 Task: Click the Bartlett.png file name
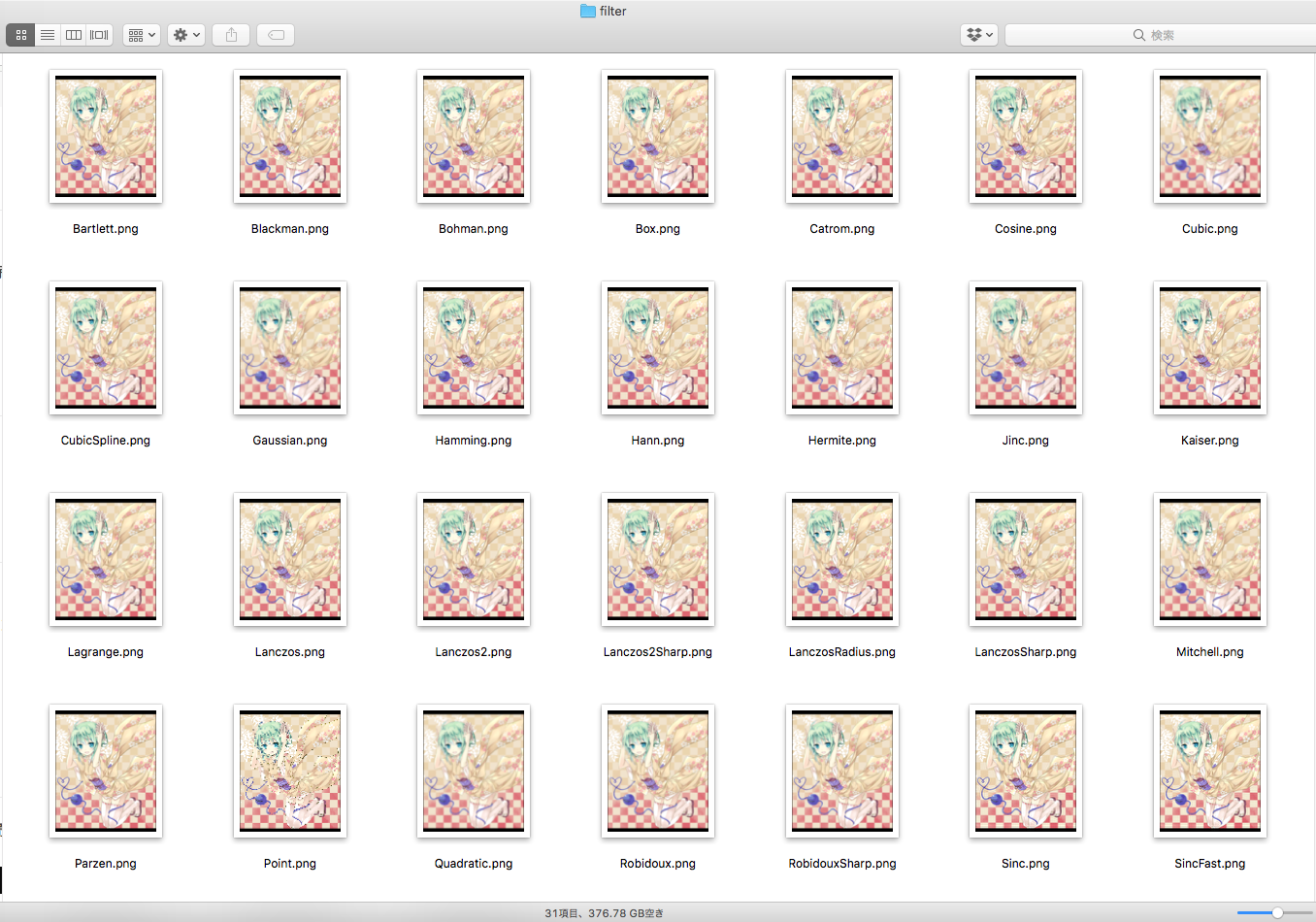(106, 229)
